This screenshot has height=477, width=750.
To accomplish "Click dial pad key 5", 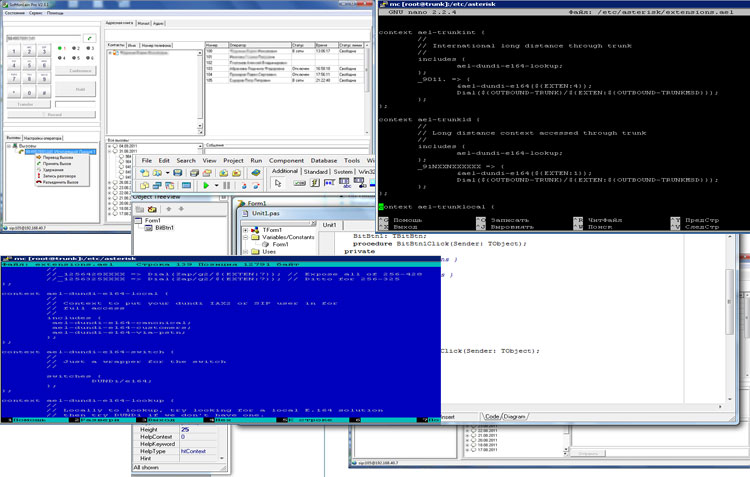I will click(x=29, y=64).
